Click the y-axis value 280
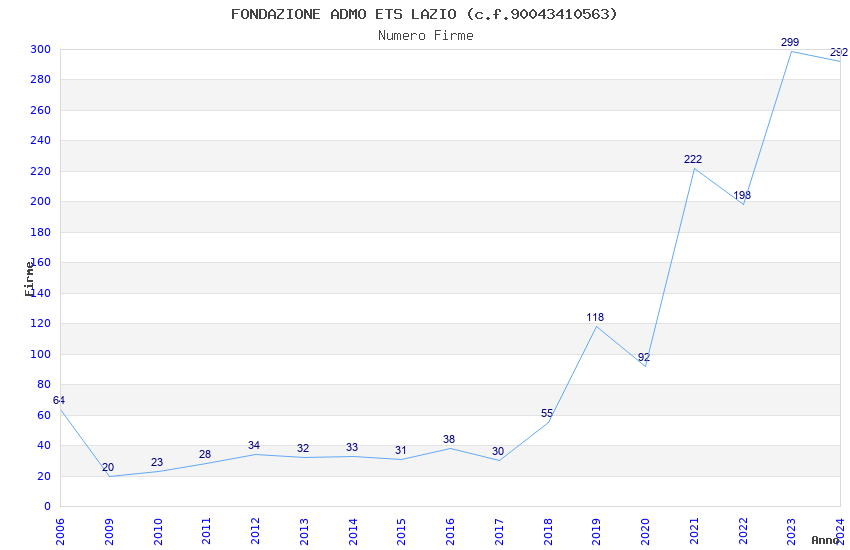This screenshot has height=550, width=850. [41, 80]
